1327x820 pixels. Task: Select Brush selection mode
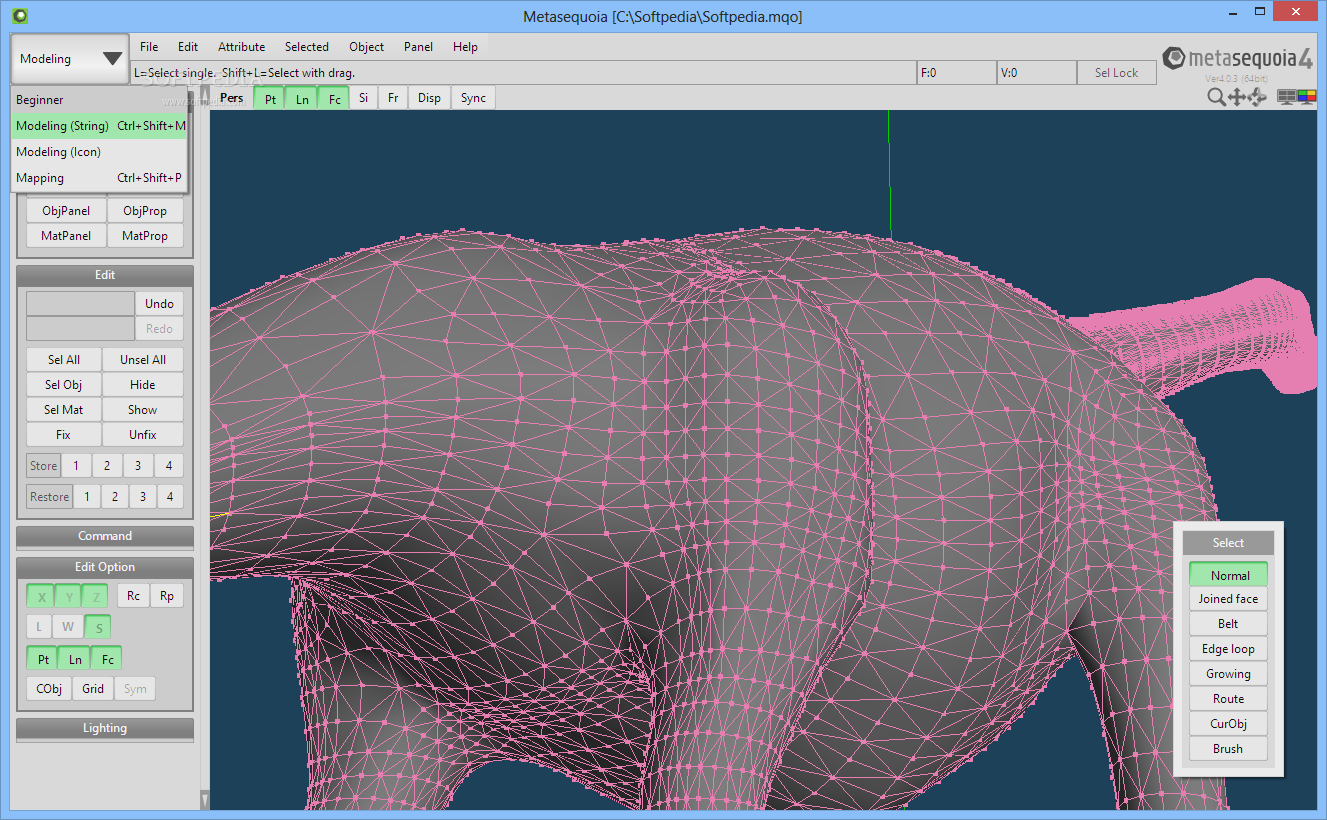(1229, 749)
